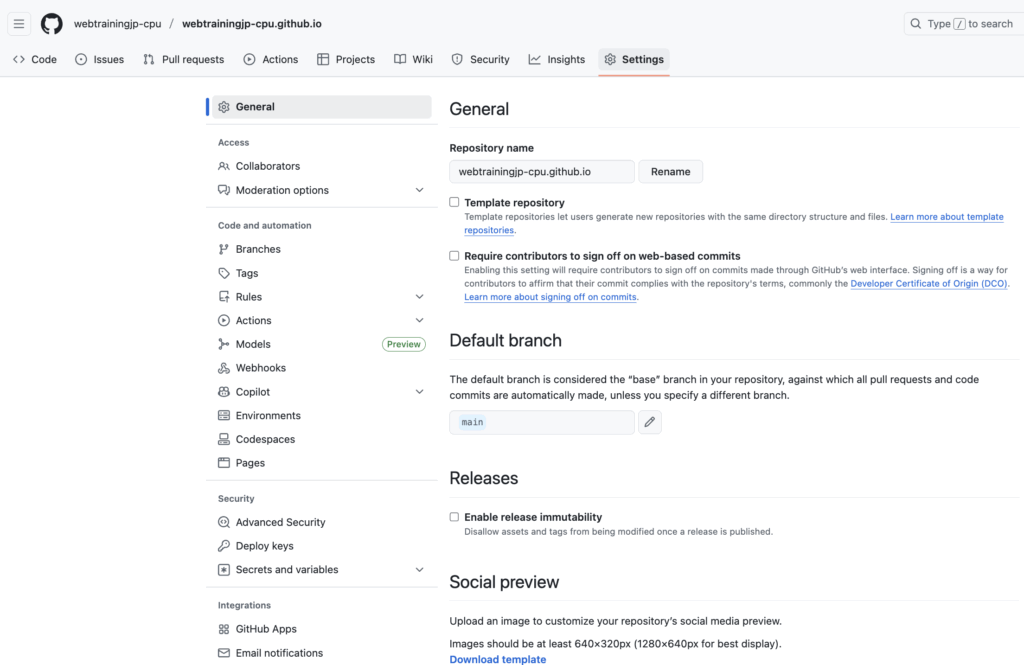Click the Branches icon in sidebar
Viewport: 1024px width, 665px height.
[x=224, y=249]
